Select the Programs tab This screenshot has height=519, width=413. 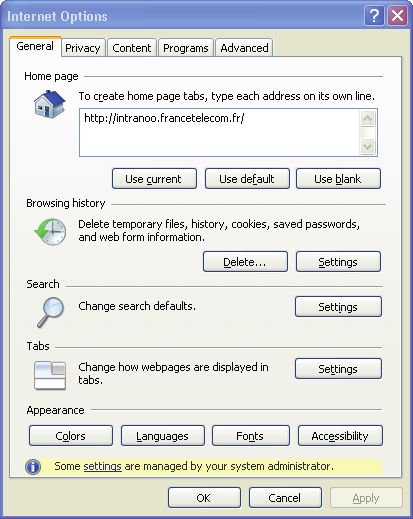point(186,48)
